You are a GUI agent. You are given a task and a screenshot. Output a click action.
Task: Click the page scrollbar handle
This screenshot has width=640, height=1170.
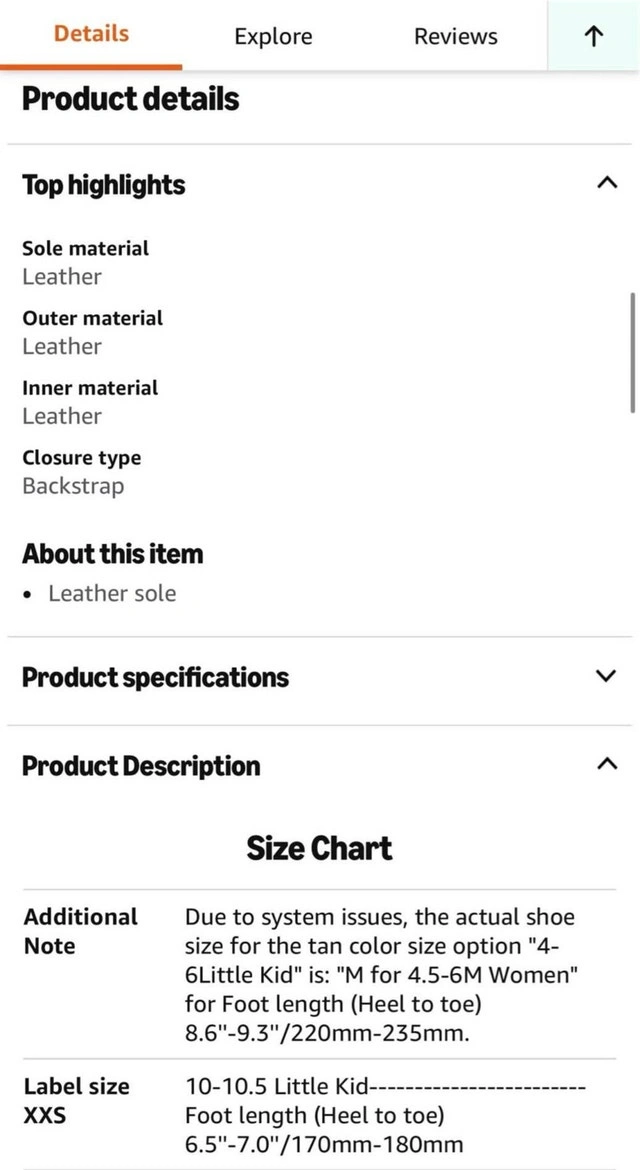[632, 352]
